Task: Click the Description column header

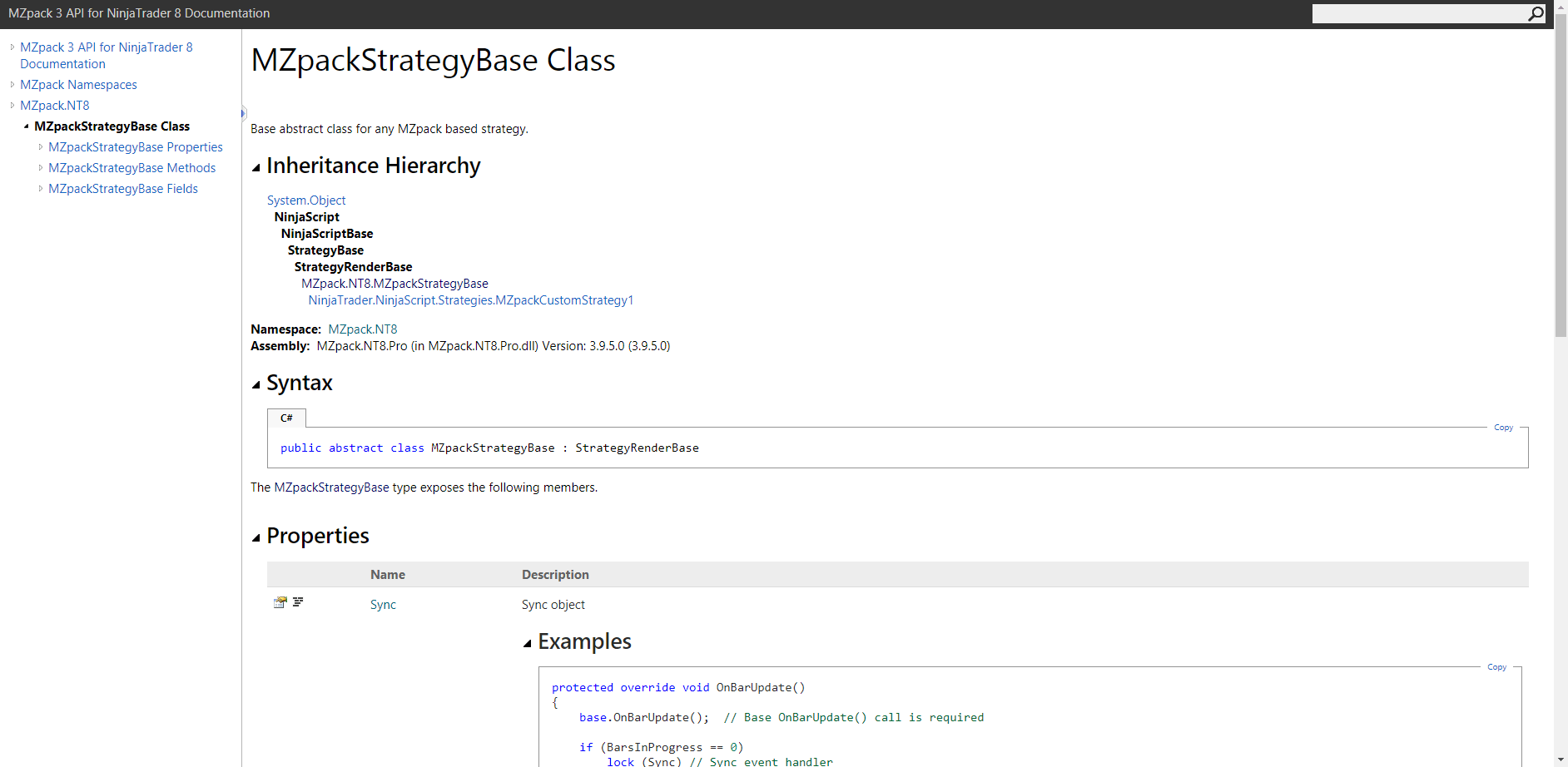Action: pyautogui.click(x=555, y=575)
